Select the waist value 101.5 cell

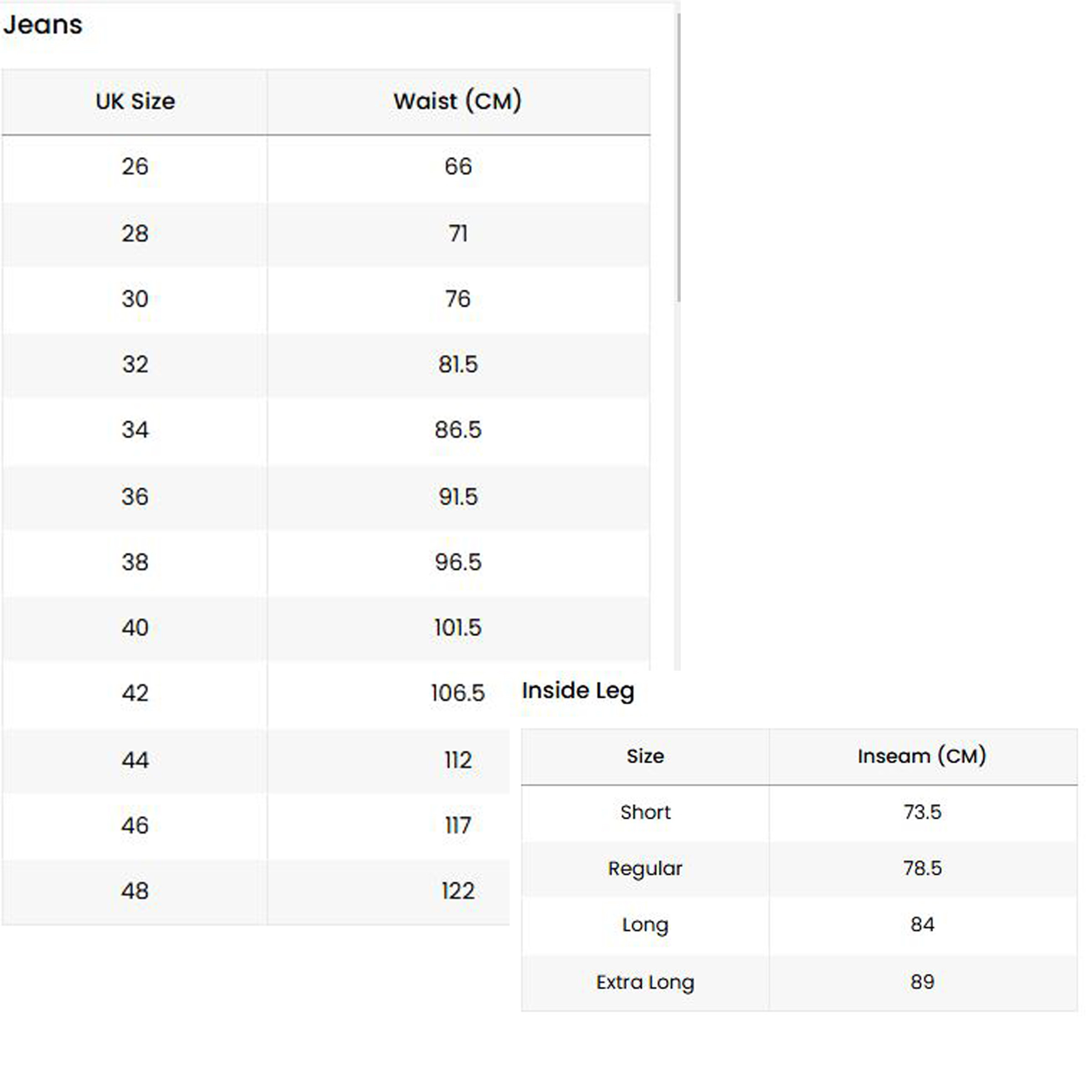(x=457, y=628)
